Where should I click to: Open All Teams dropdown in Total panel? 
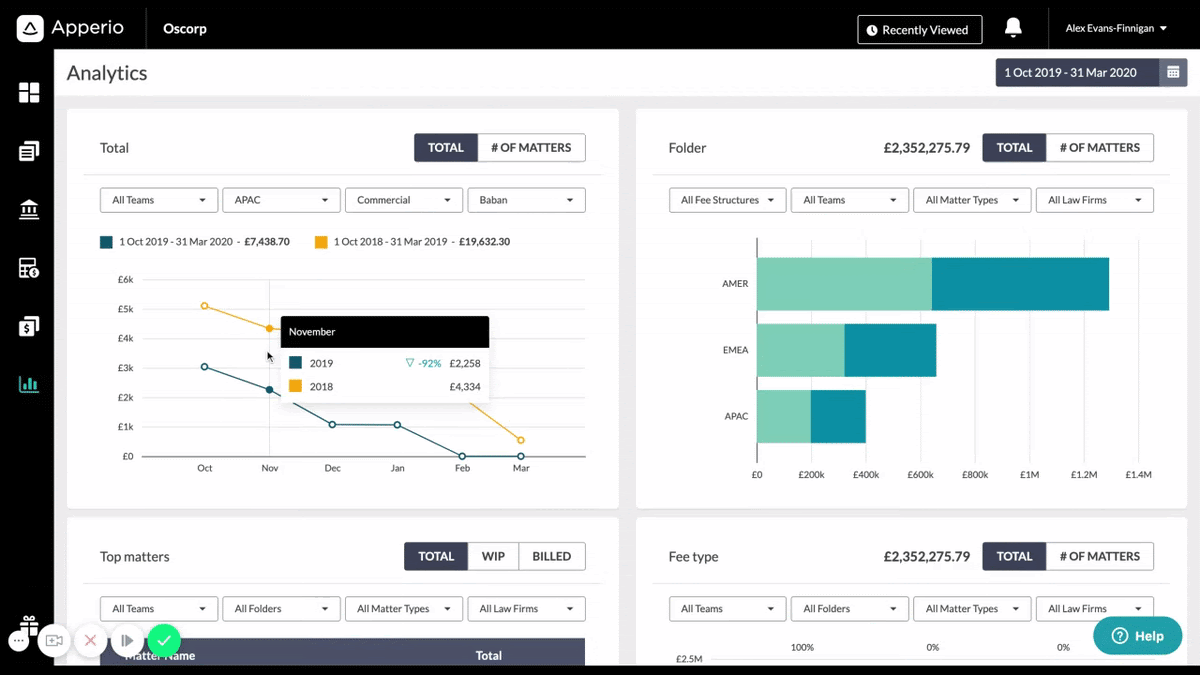pyautogui.click(x=159, y=200)
